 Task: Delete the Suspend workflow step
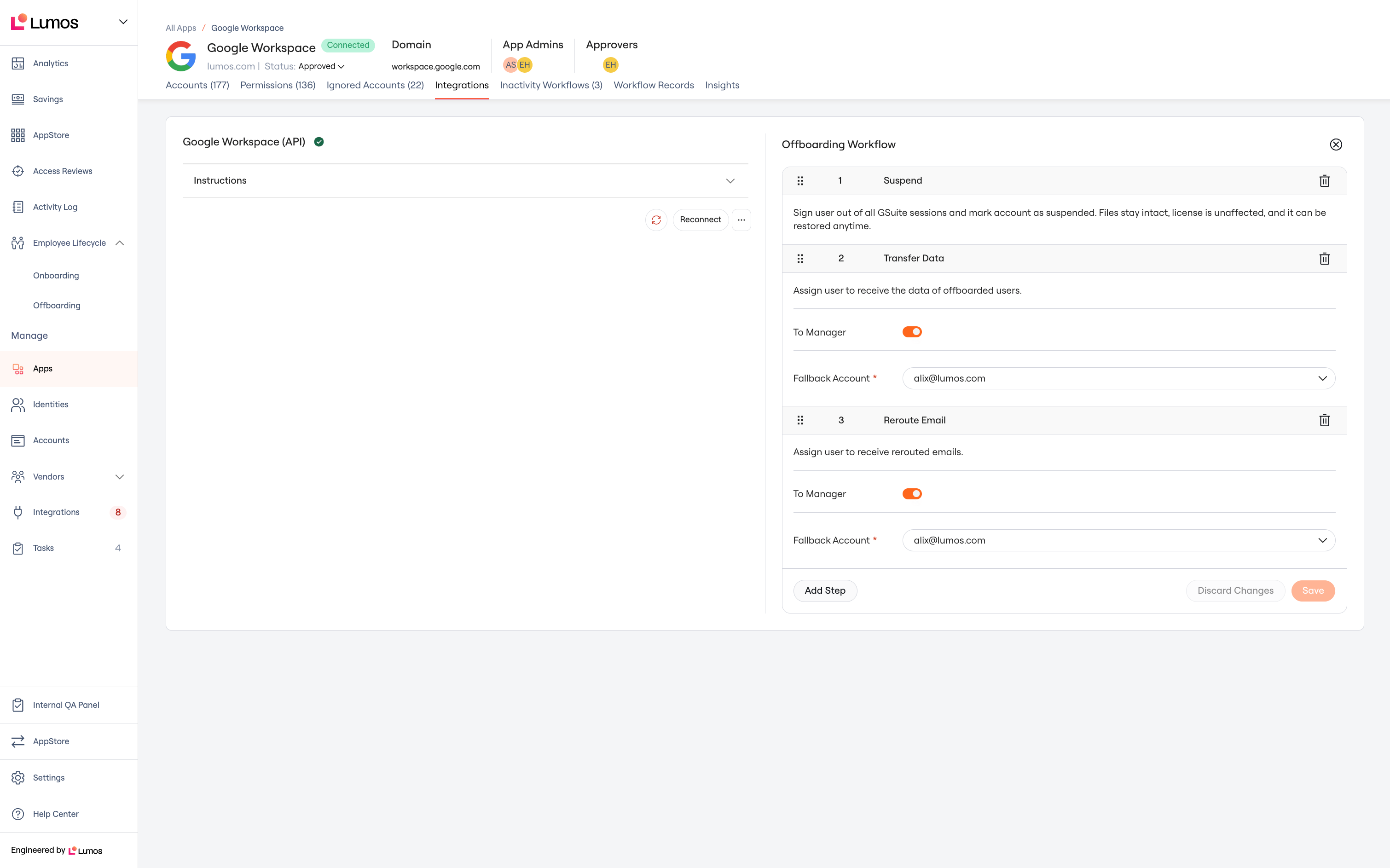click(1324, 181)
